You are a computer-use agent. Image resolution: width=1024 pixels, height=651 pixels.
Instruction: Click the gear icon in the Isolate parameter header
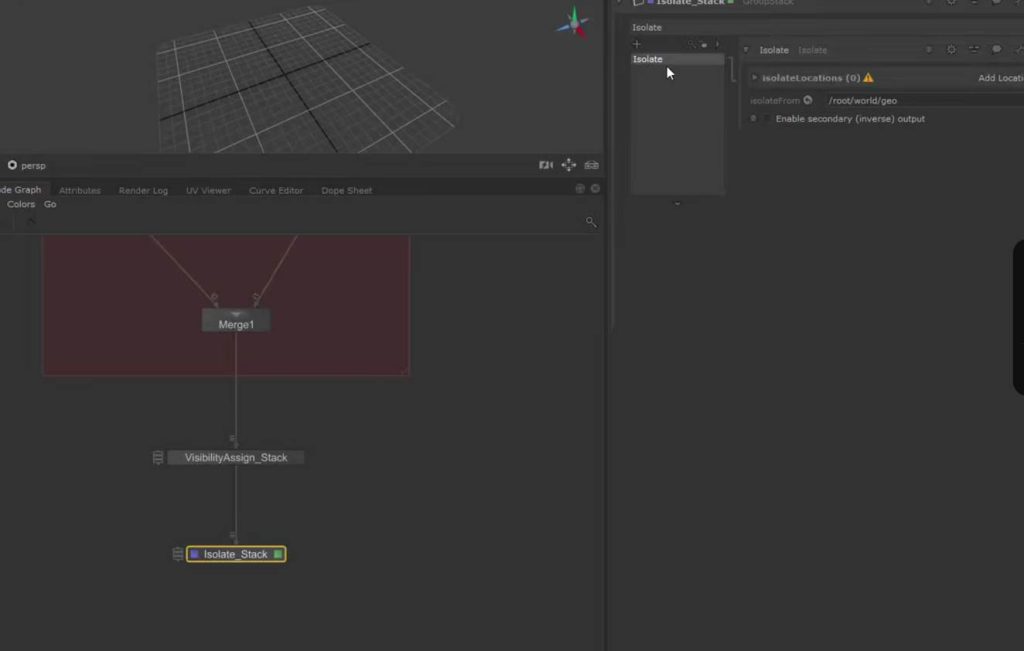tap(951, 50)
